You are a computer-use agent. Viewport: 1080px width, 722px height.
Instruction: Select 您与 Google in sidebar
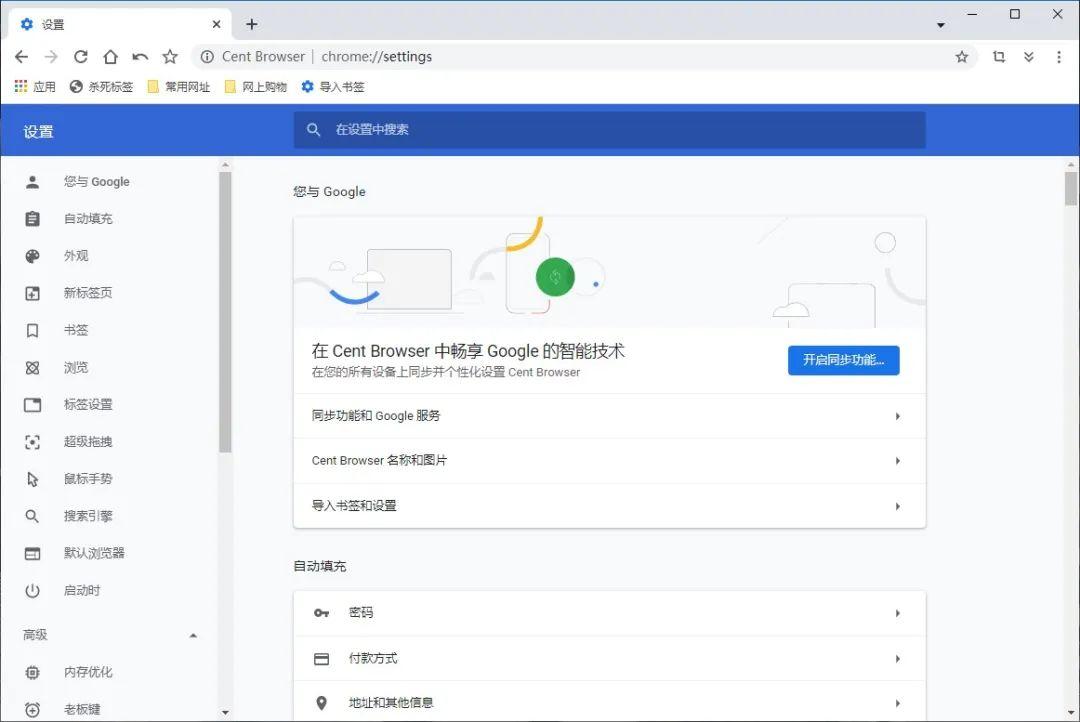point(96,182)
